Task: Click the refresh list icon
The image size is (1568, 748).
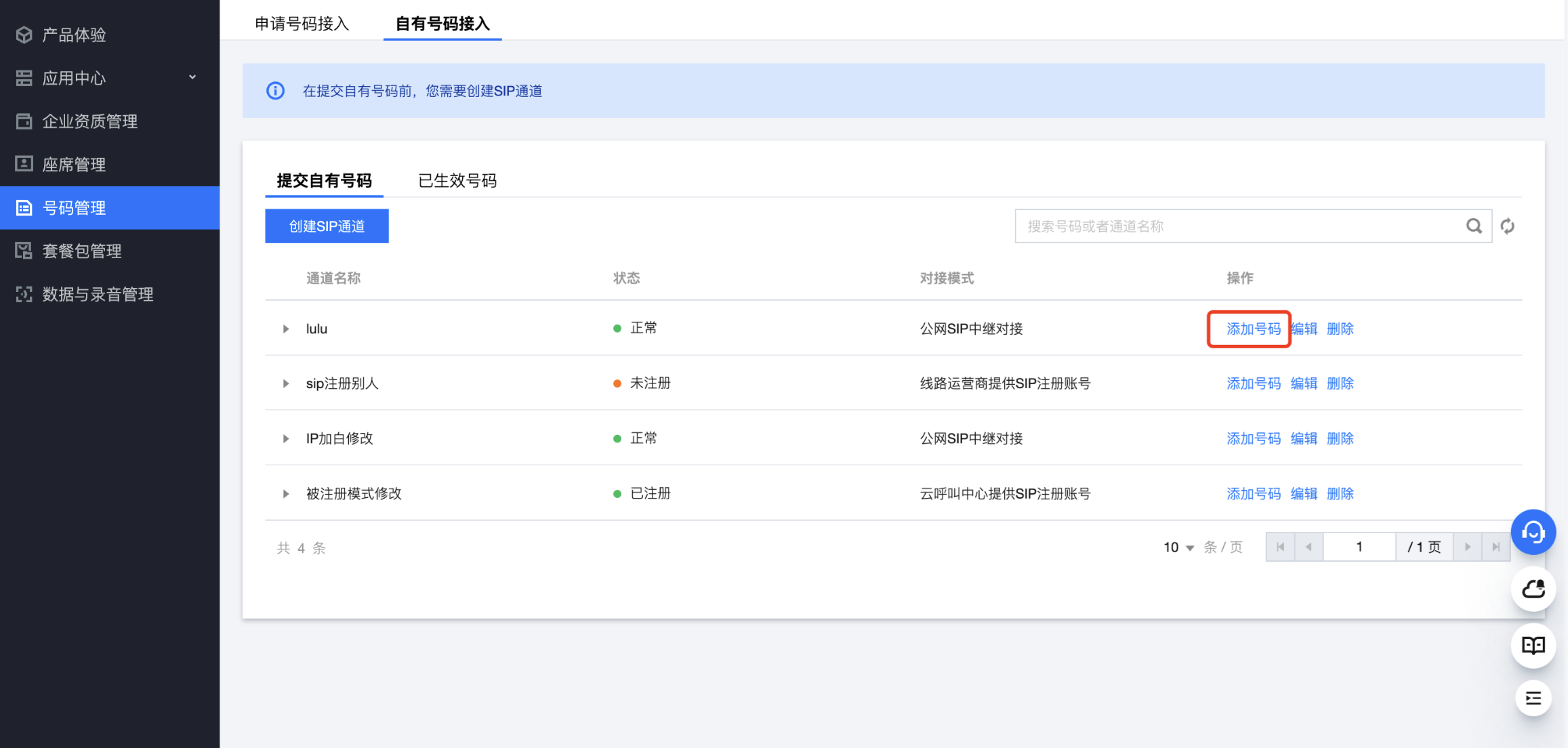Action: click(1508, 226)
